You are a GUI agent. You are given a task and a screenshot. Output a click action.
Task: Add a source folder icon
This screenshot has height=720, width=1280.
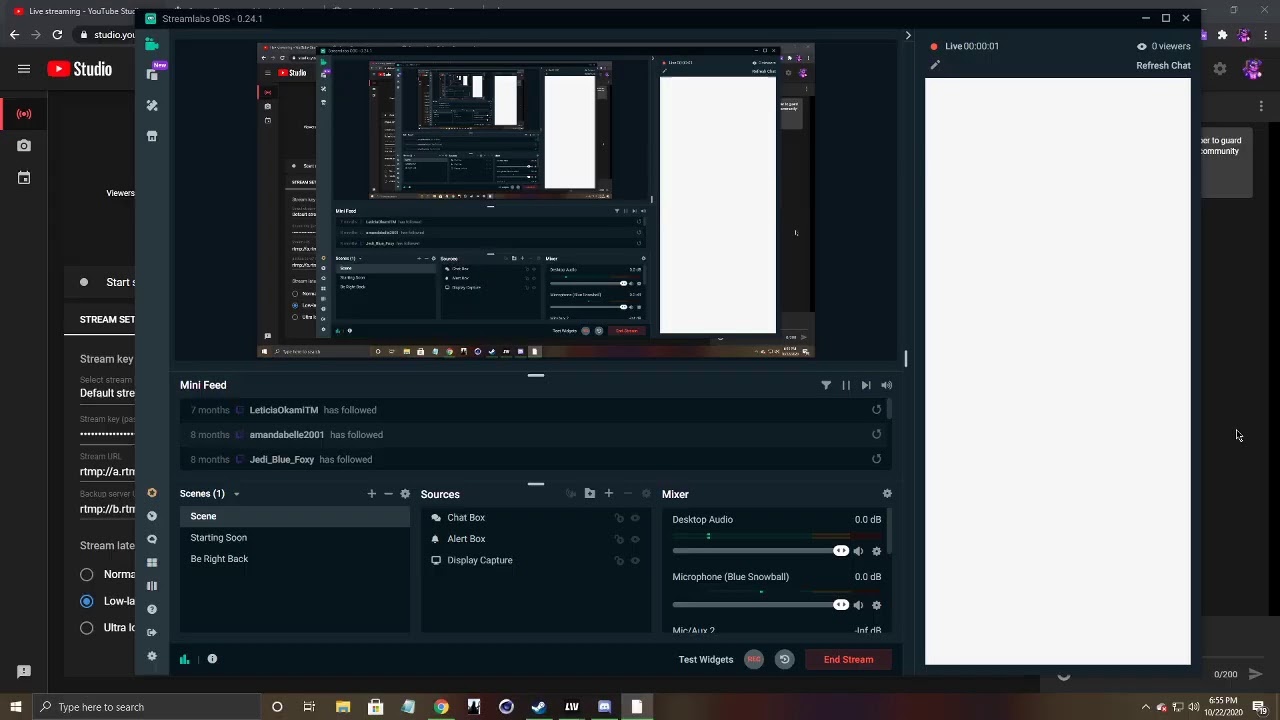(x=590, y=494)
